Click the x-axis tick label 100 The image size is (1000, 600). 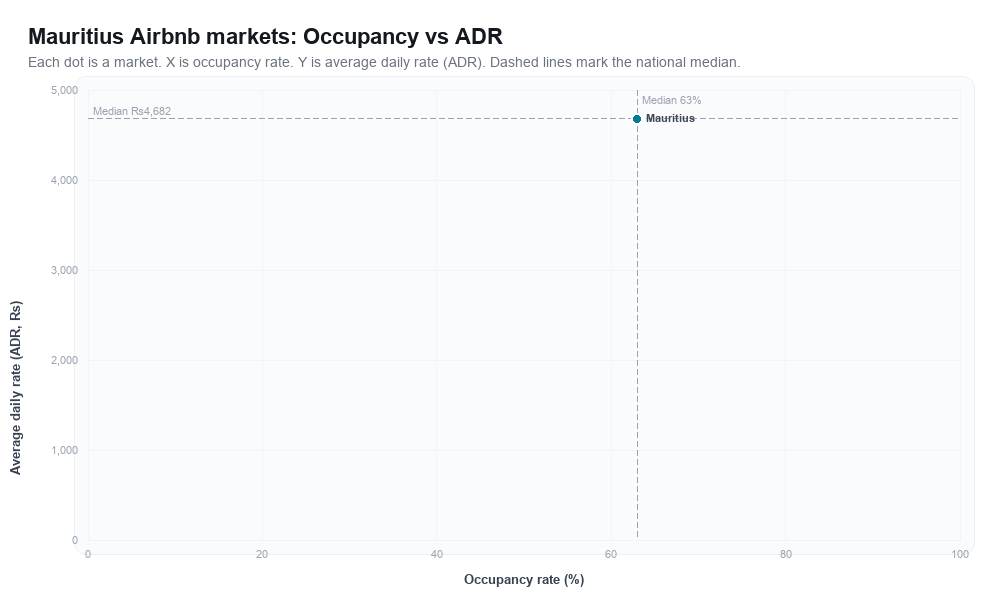(x=960, y=555)
